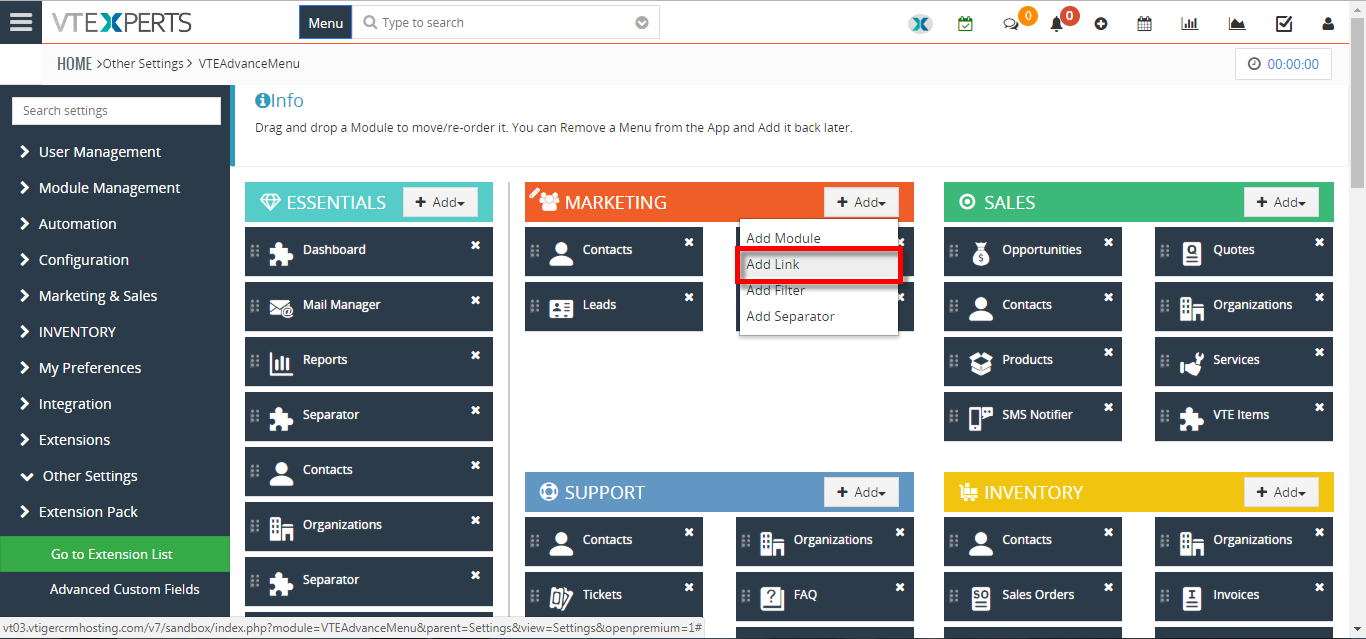Click the quick create plus icon
Screen dimensions: 1366x639
[x=1101, y=24]
